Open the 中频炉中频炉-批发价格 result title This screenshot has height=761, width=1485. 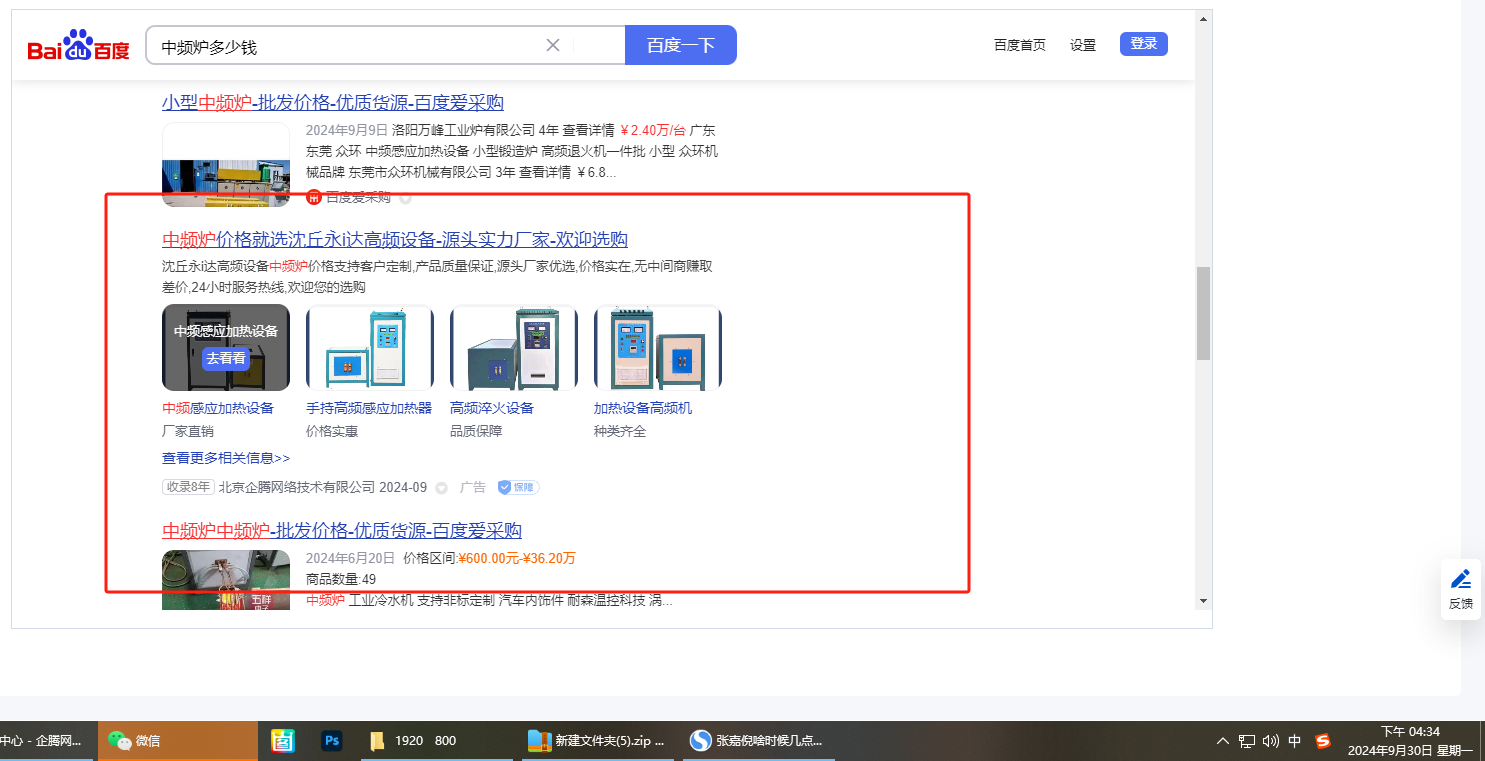(x=342, y=530)
